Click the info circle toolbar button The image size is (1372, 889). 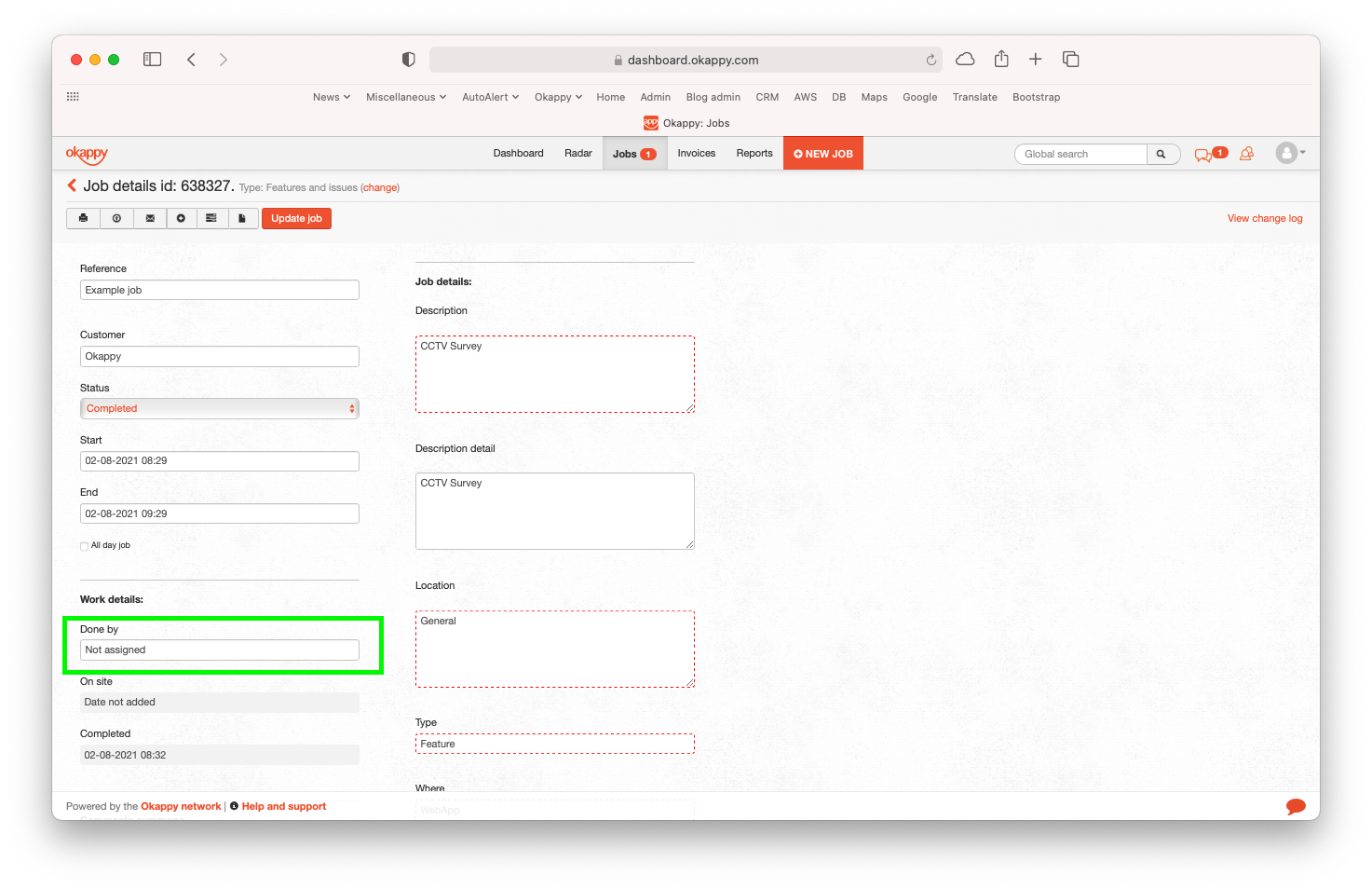coord(116,218)
